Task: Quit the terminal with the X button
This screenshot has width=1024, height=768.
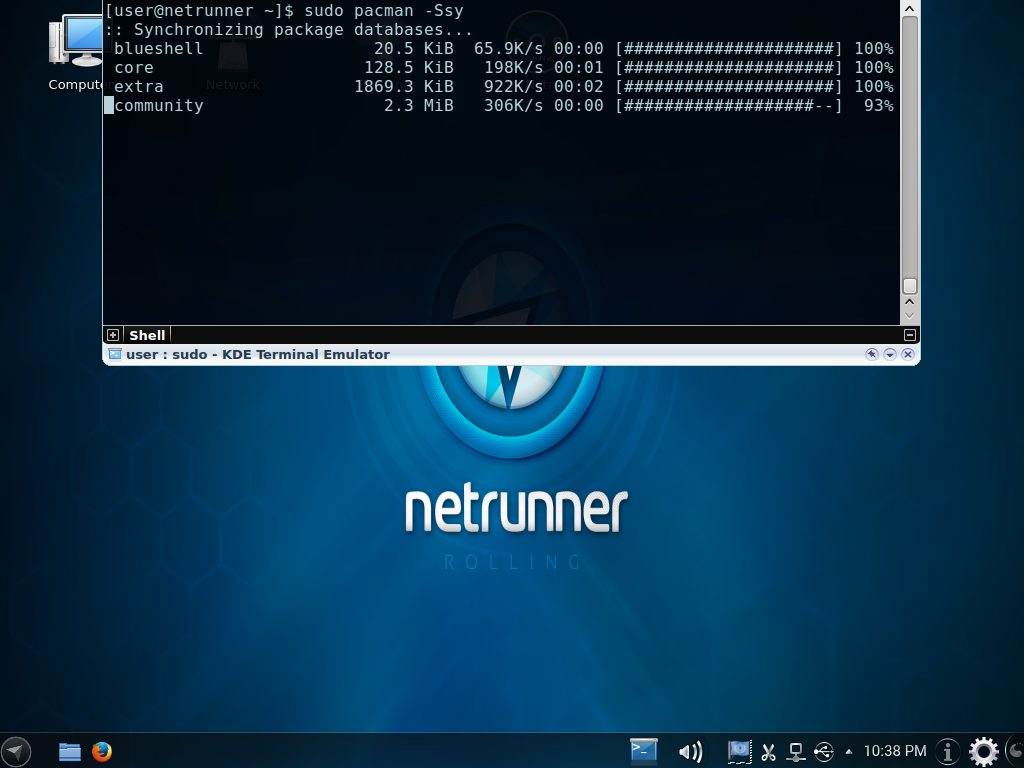Action: 908,354
